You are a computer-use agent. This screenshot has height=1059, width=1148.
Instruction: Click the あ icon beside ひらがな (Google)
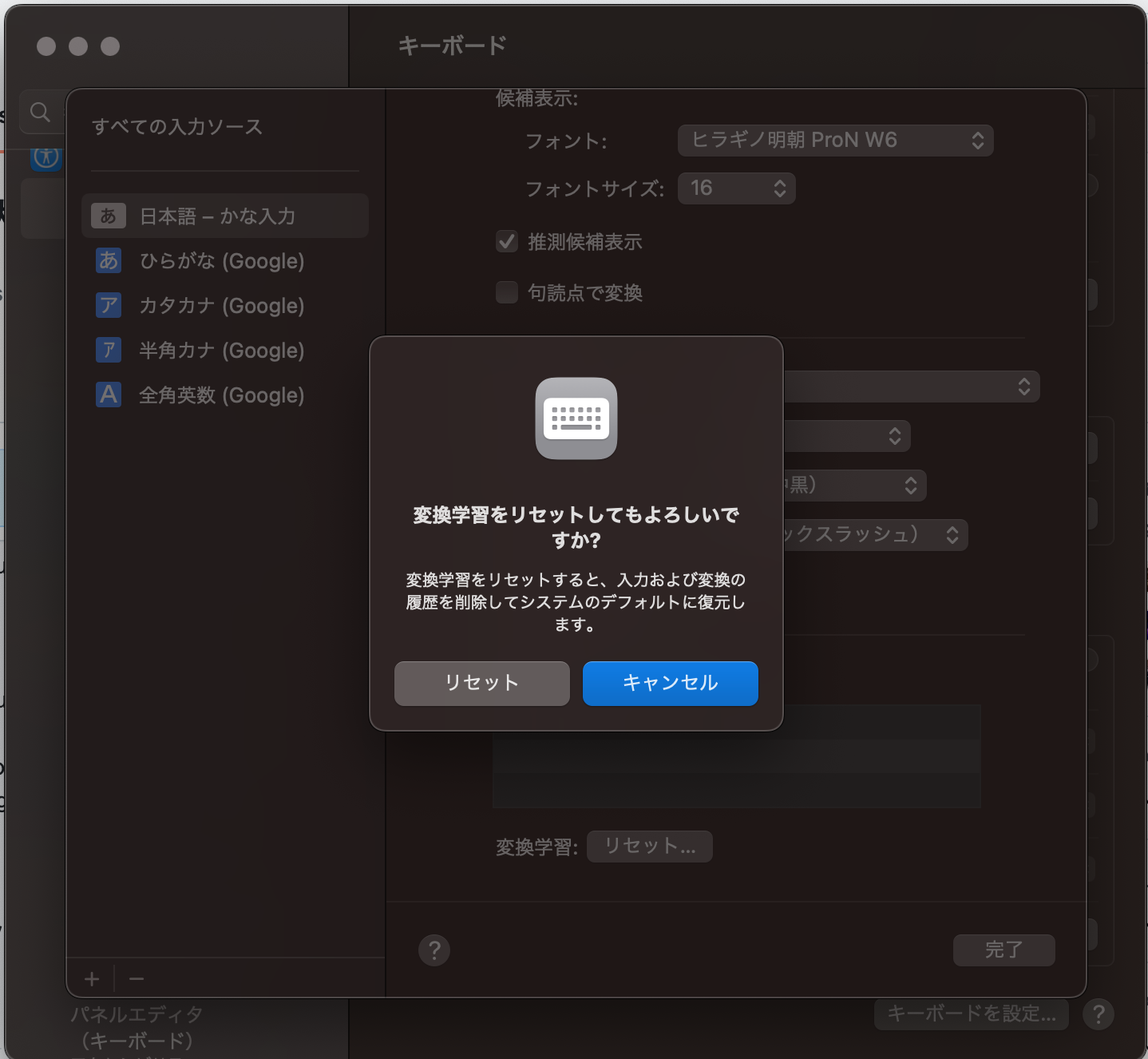[x=109, y=260]
